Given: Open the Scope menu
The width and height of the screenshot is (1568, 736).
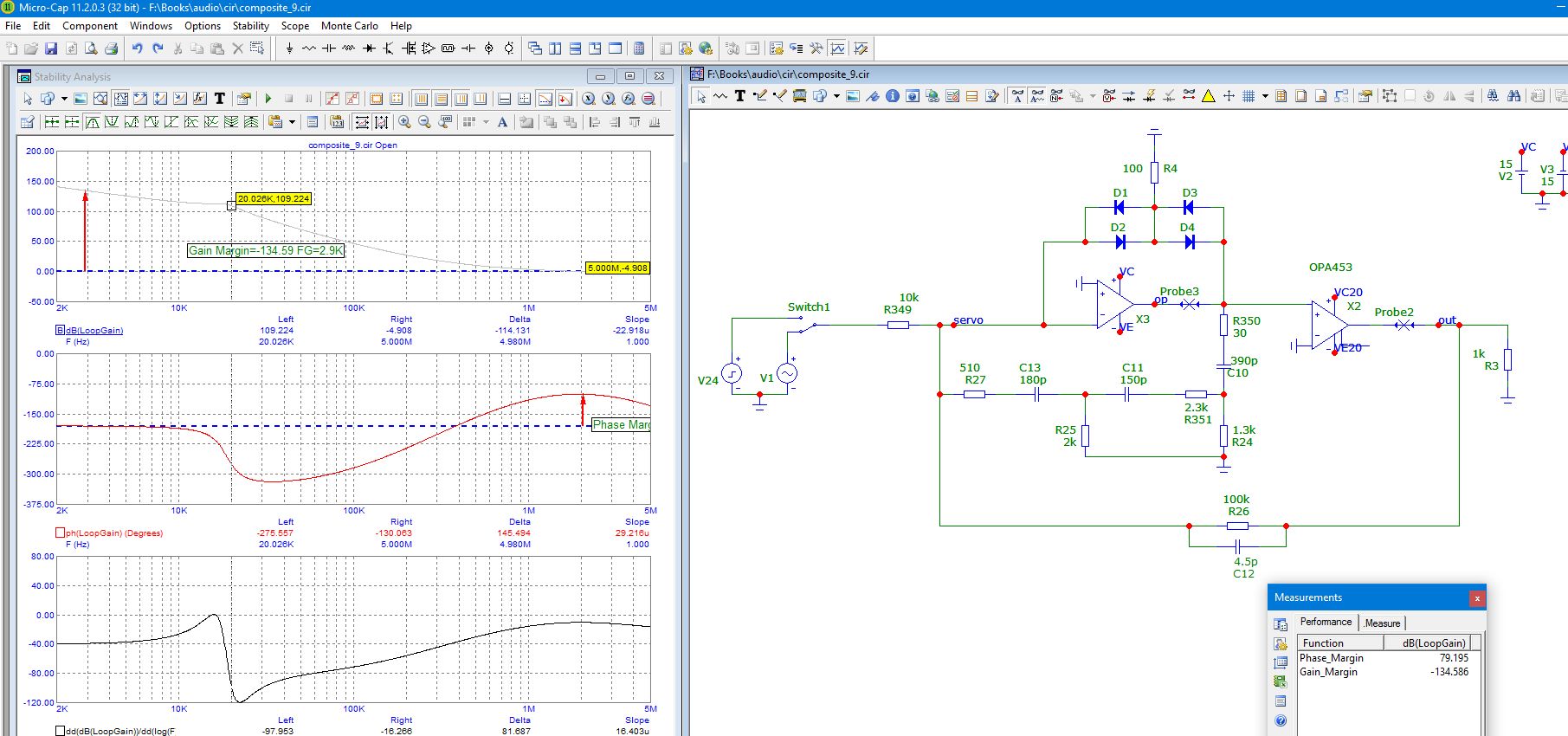Looking at the screenshot, I should click(x=295, y=26).
